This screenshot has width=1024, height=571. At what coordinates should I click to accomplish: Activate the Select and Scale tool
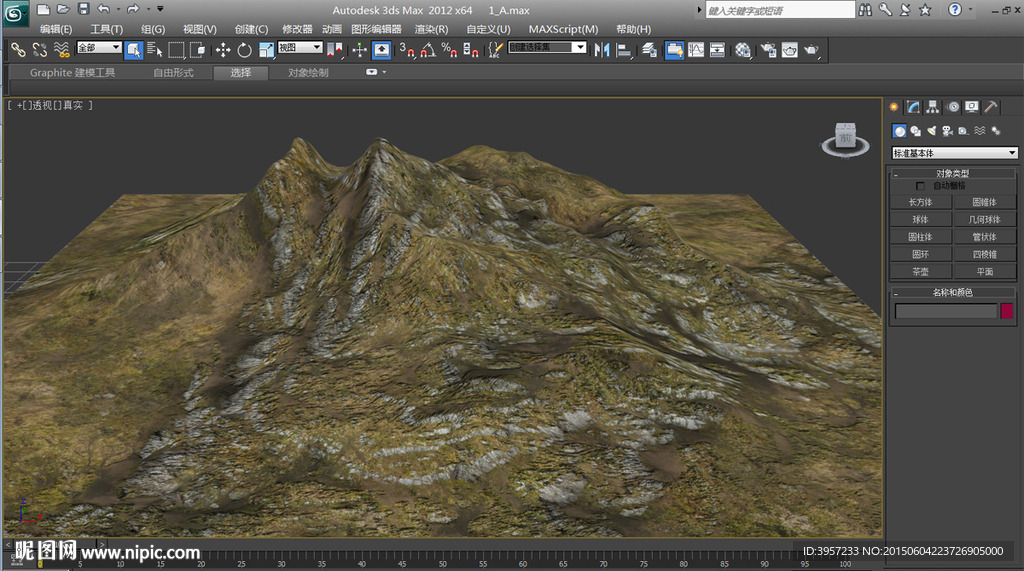(x=266, y=50)
